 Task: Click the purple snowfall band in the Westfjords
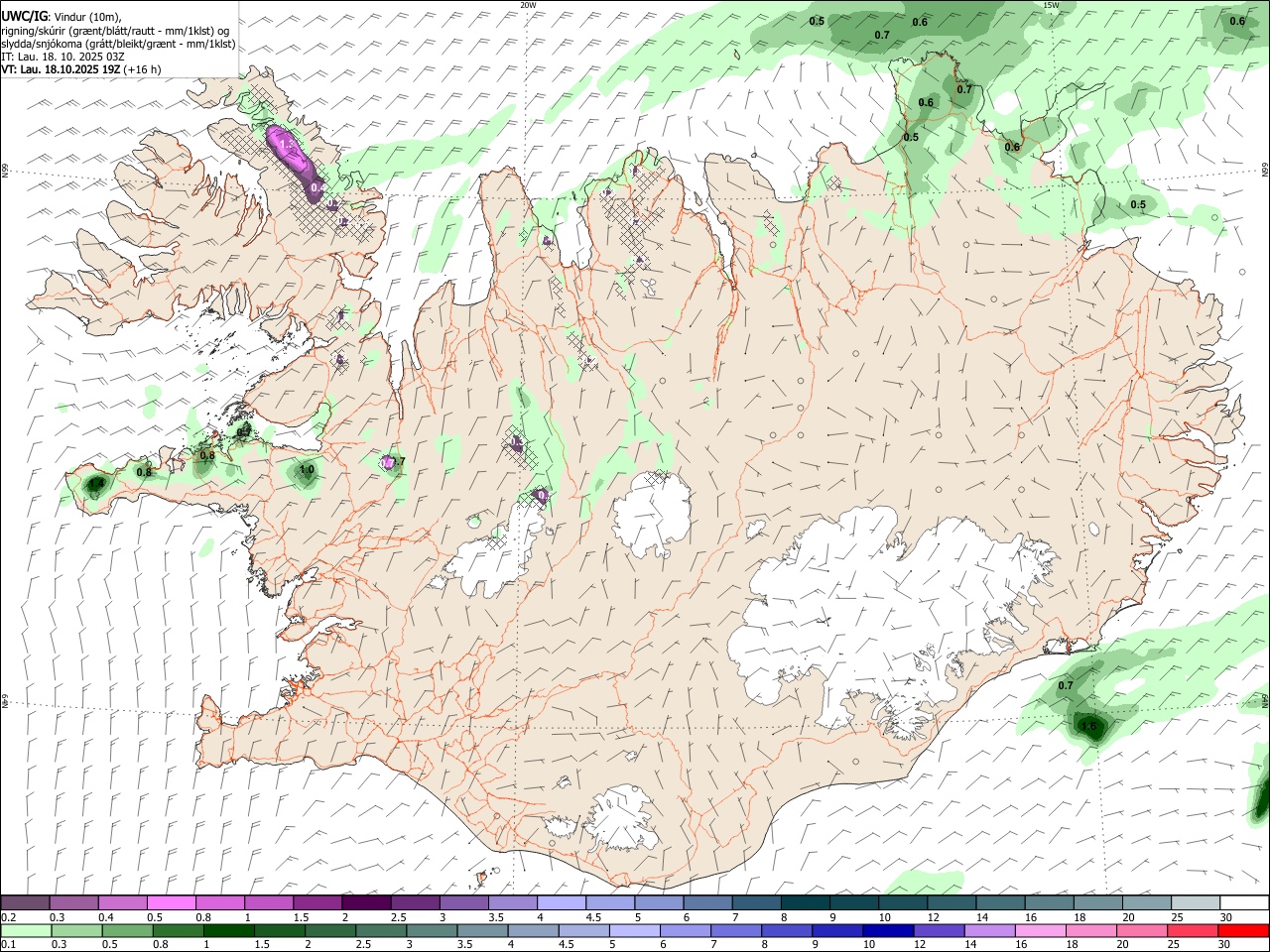[x=297, y=163]
